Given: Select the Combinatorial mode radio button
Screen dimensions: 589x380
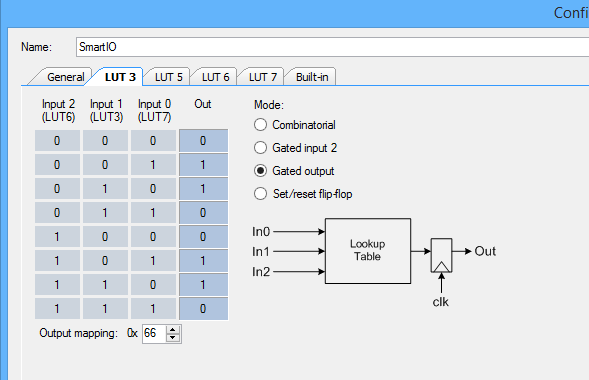Looking at the screenshot, I should tap(260, 125).
